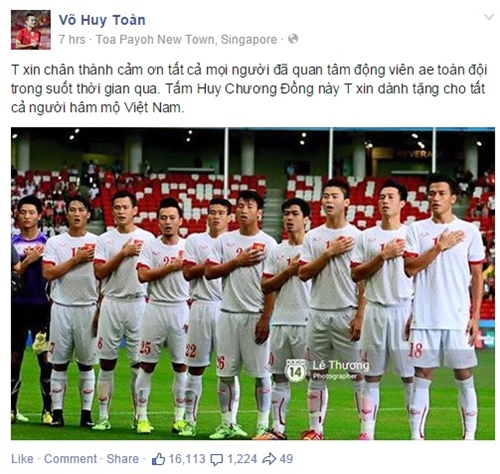Click the profile picture thumbnail
The image size is (500, 474).
pyautogui.click(x=31, y=30)
